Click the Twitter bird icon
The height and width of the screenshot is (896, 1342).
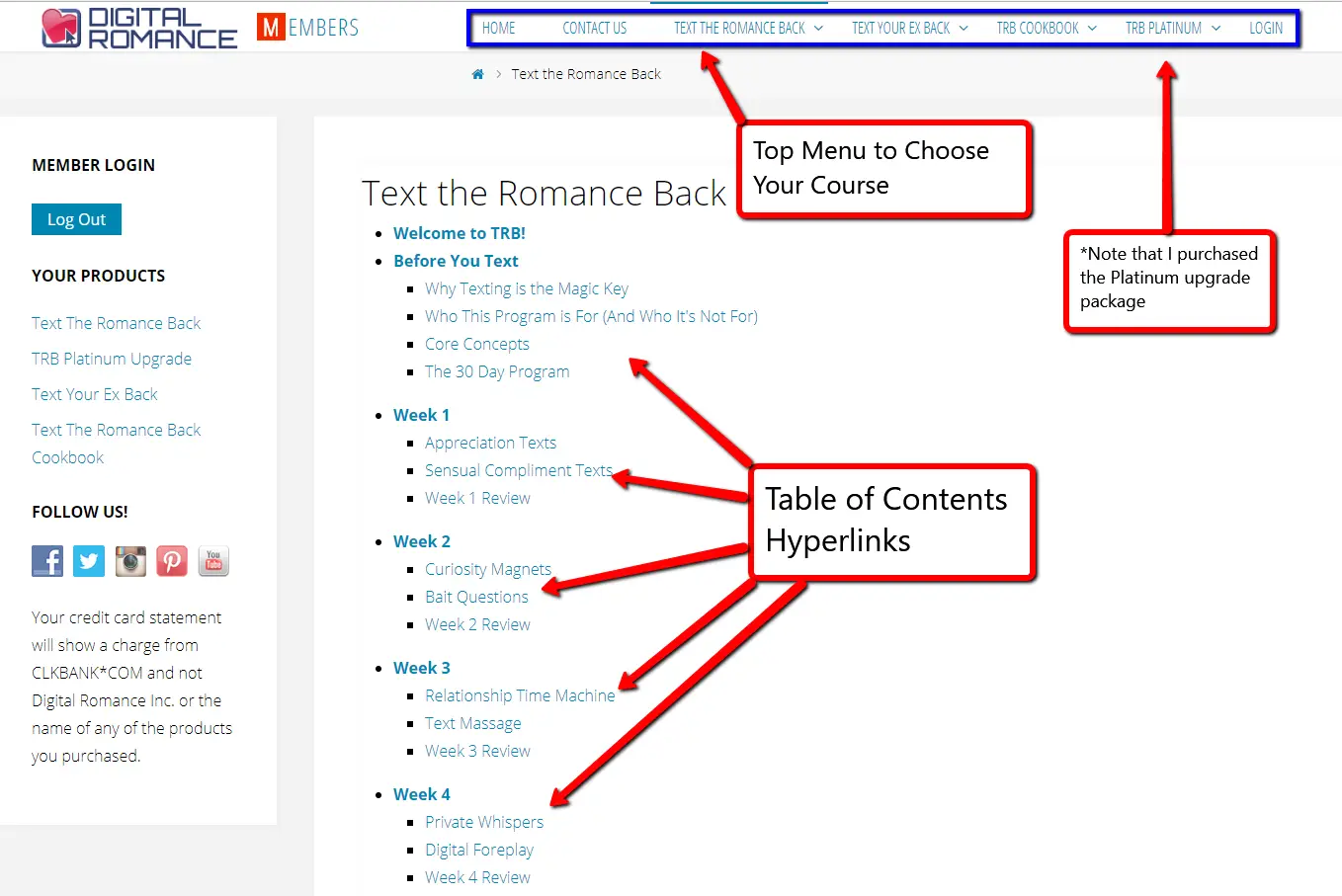coord(88,561)
